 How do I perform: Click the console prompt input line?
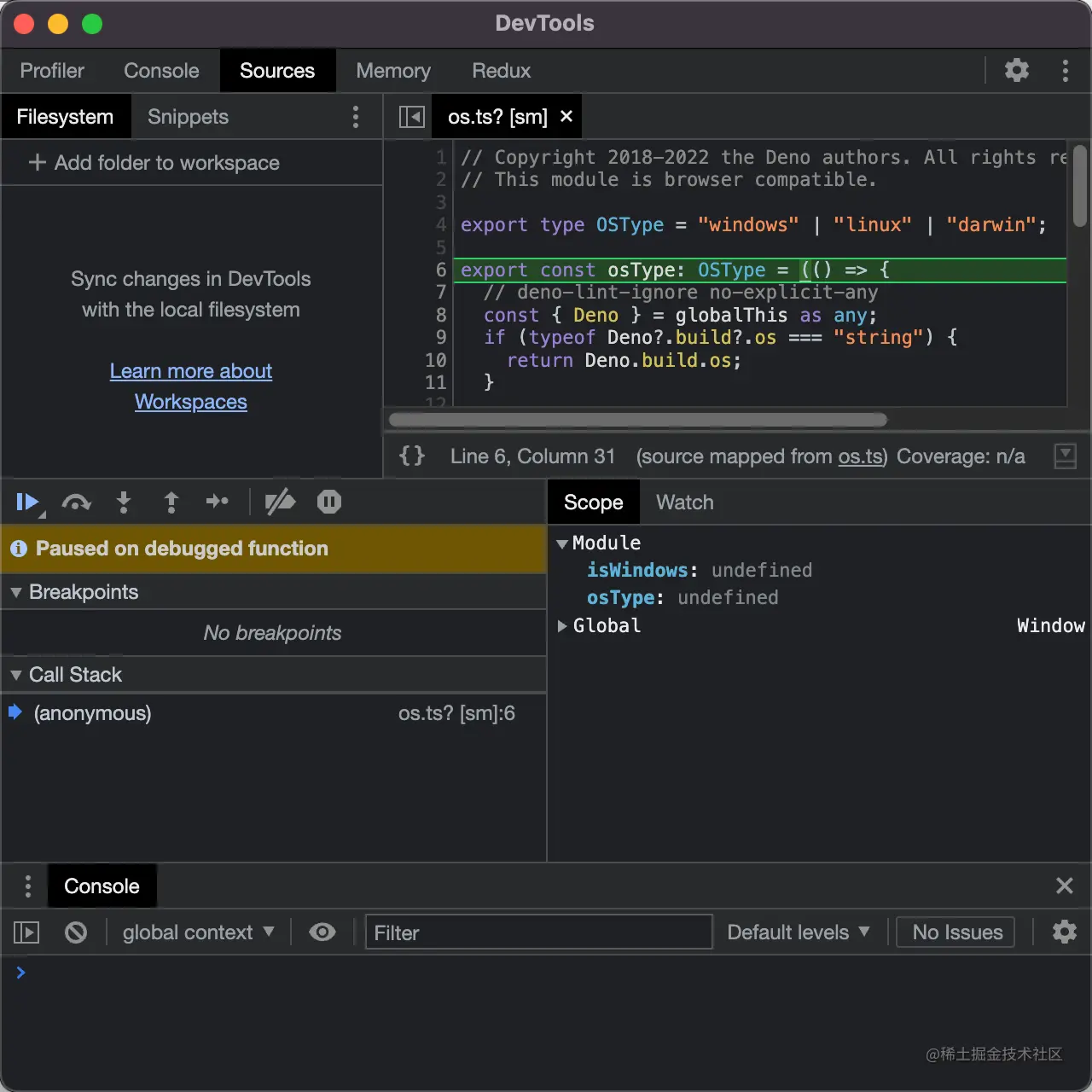coord(546,973)
